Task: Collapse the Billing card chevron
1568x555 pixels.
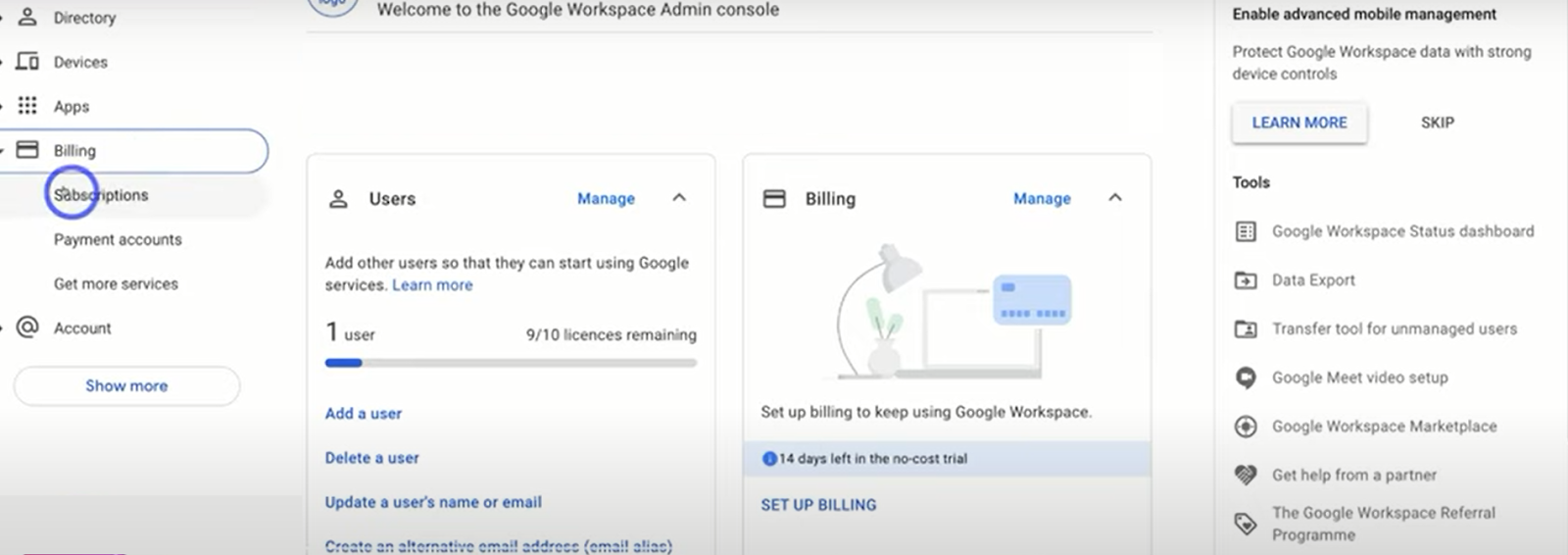Action: (x=1115, y=198)
